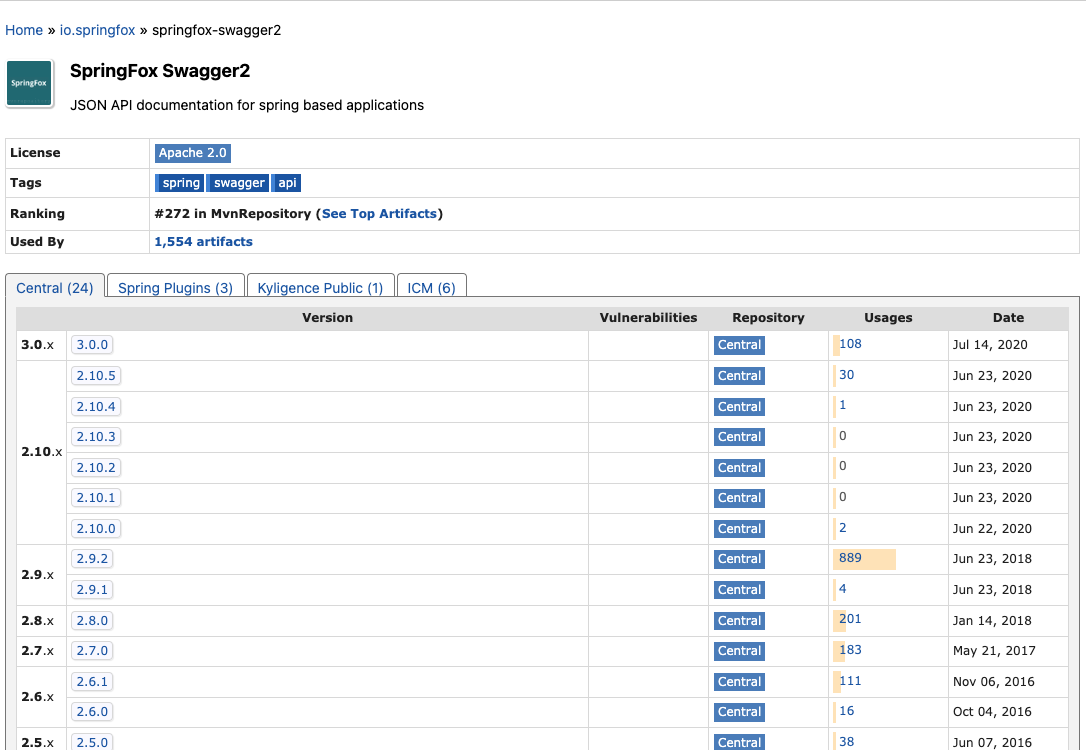Screen dimensions: 1086x750
Task: Open 38 usages of version 2.5.0
Action: tap(846, 742)
